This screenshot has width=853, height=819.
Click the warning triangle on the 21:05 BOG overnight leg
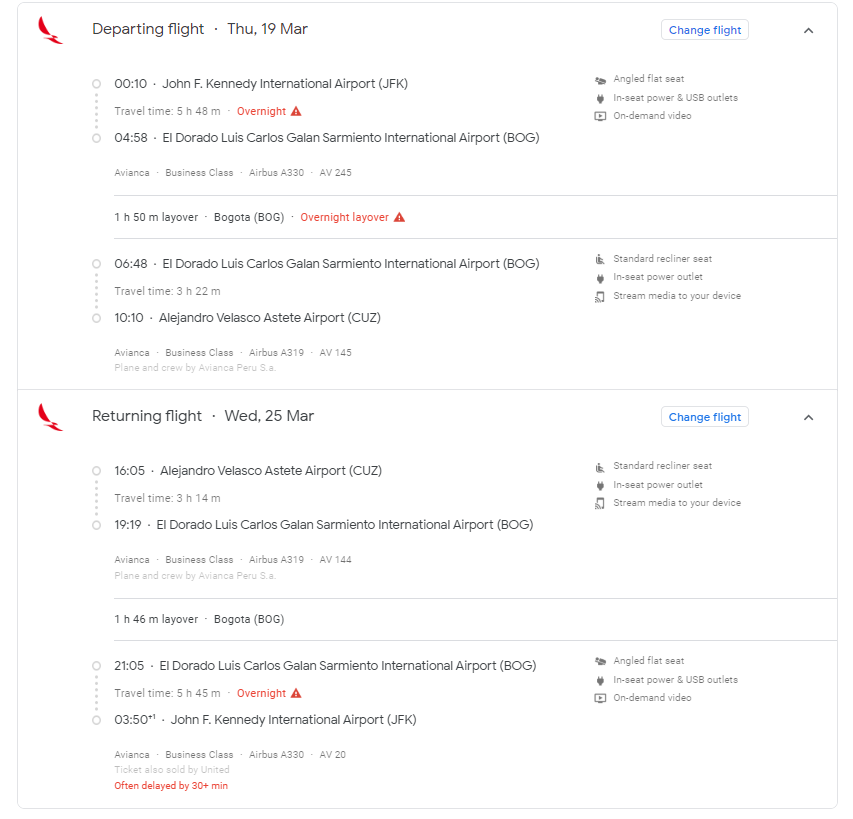click(296, 693)
